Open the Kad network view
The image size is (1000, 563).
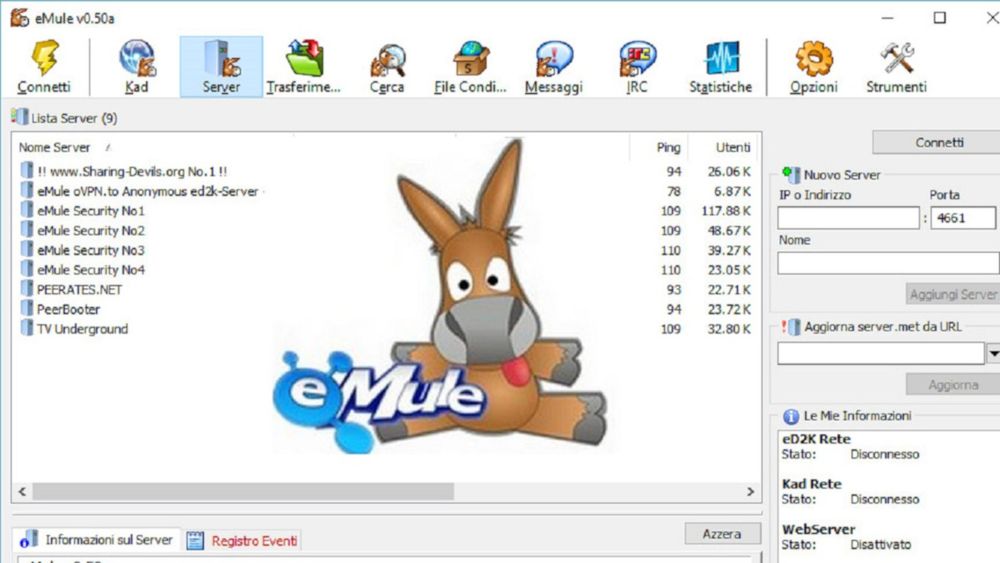[136, 66]
